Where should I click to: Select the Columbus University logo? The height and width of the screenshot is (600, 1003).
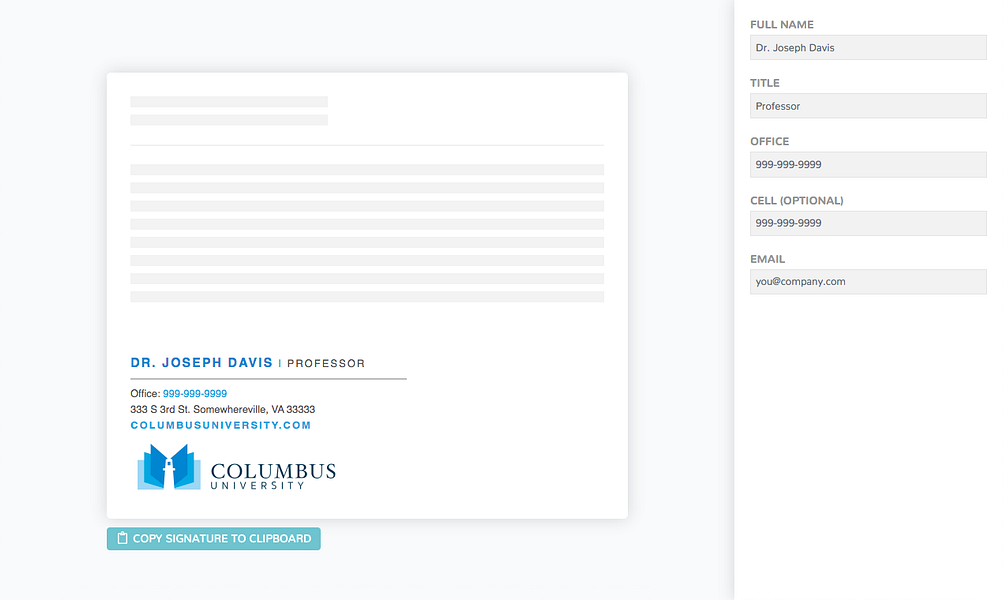[235, 470]
